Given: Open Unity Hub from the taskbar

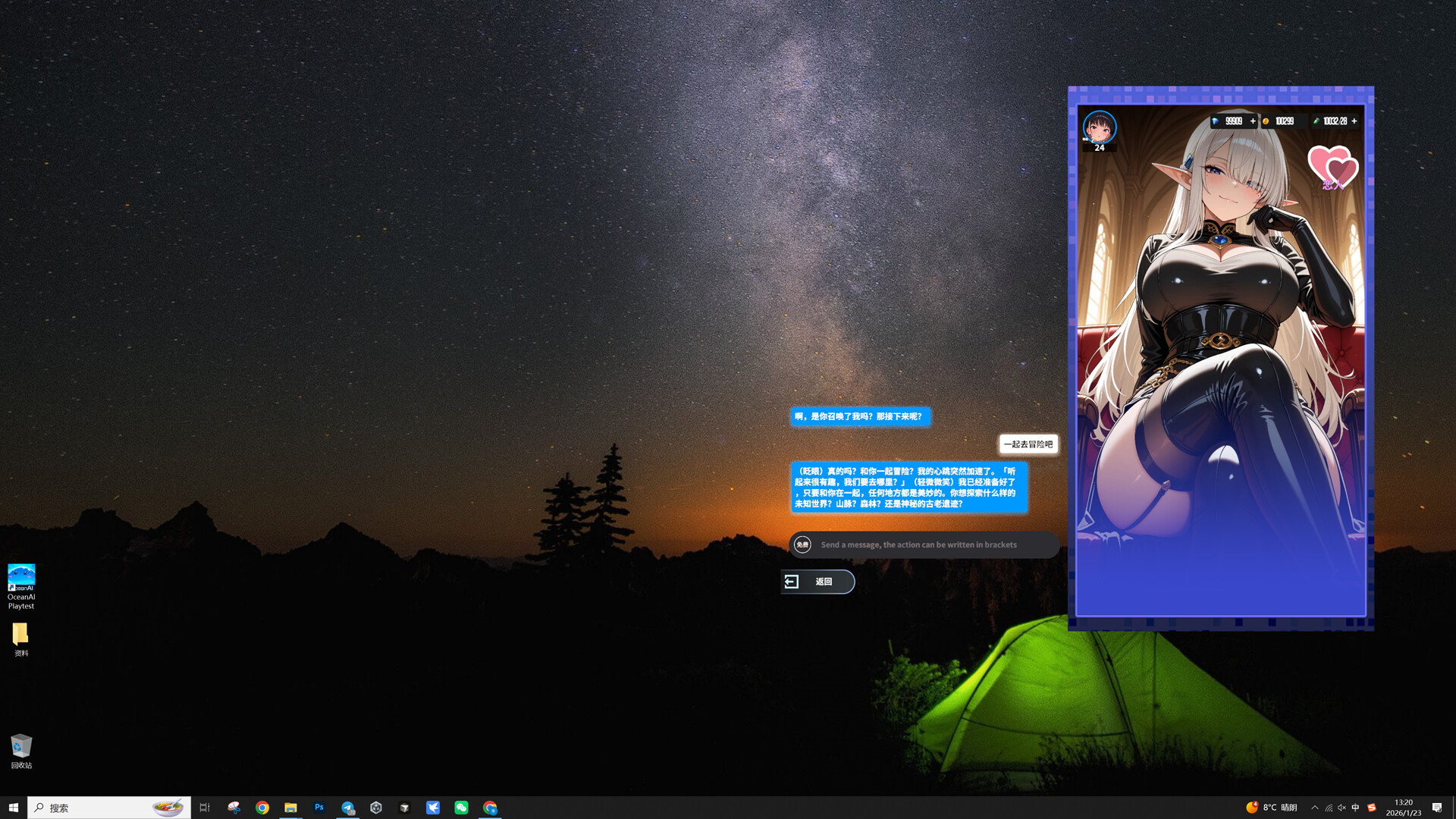Looking at the screenshot, I should coord(376,808).
